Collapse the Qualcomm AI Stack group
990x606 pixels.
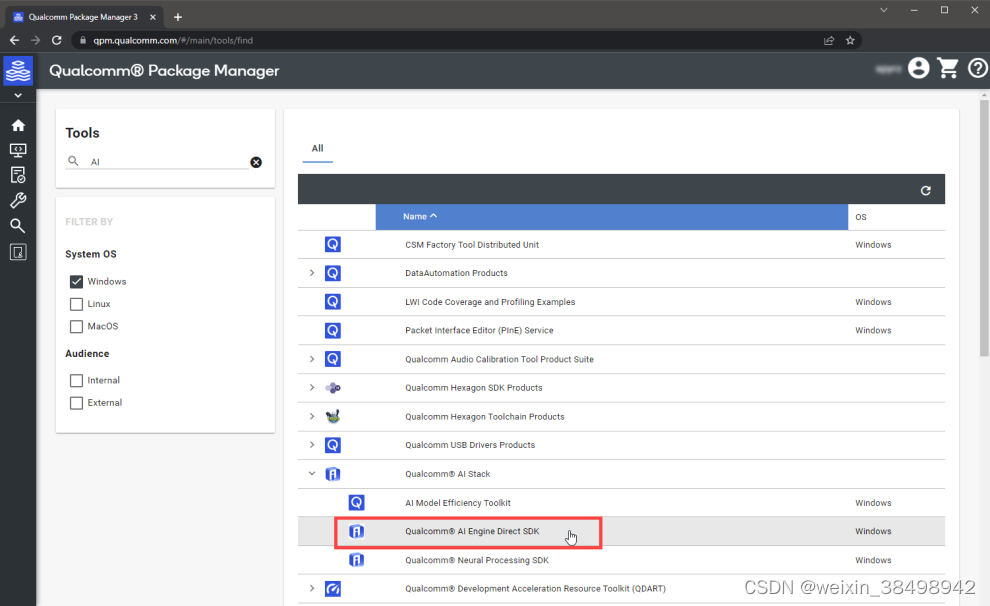311,473
